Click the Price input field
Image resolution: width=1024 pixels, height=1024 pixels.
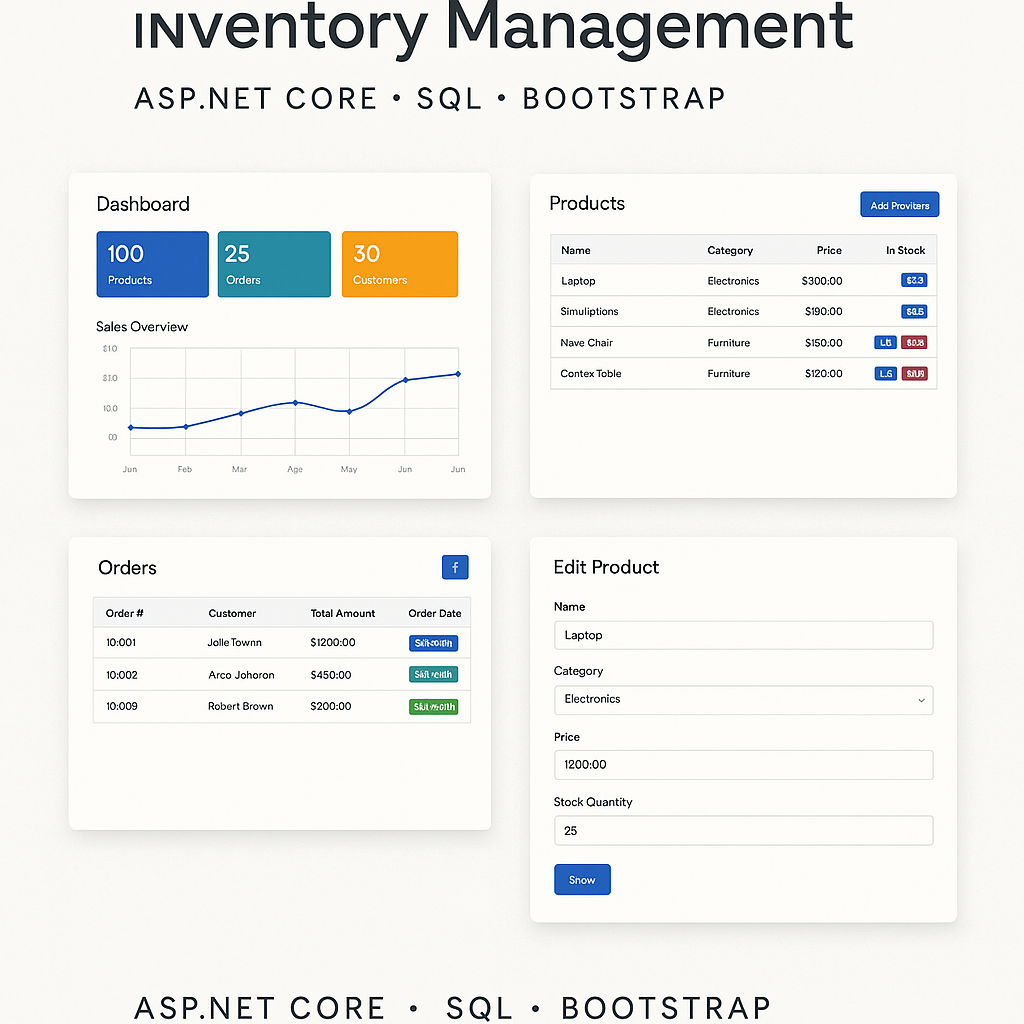point(742,765)
